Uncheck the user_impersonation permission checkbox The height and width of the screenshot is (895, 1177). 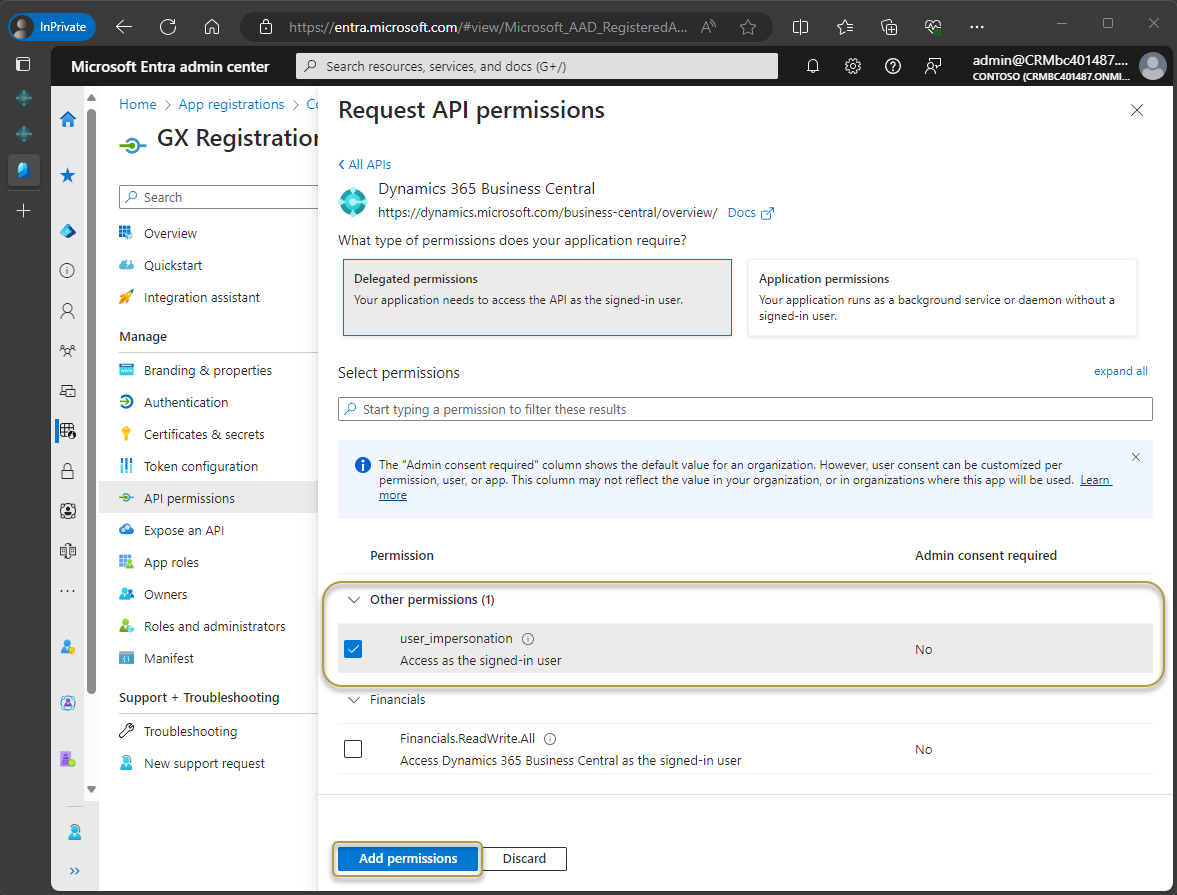click(353, 649)
